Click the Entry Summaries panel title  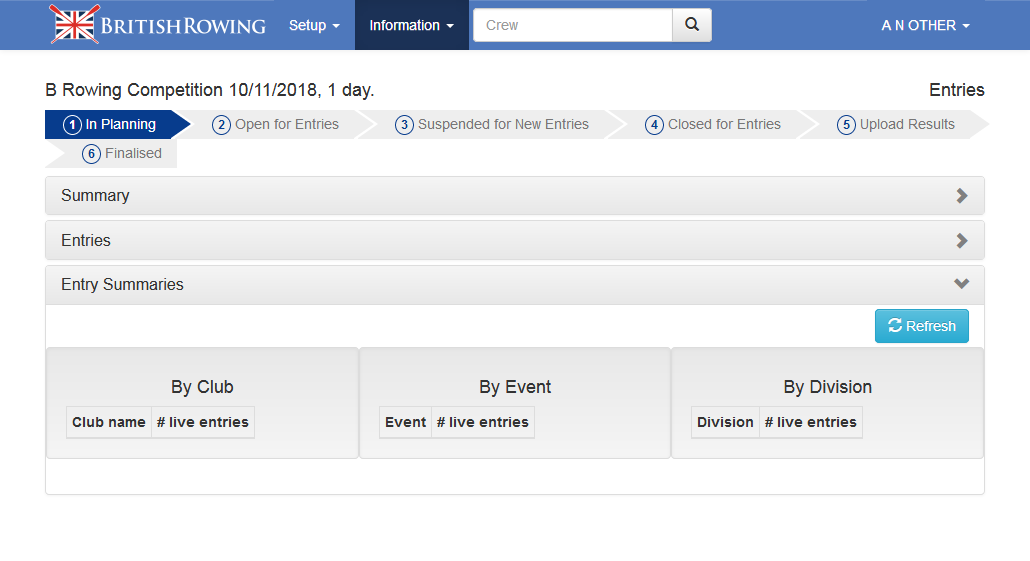[122, 285]
